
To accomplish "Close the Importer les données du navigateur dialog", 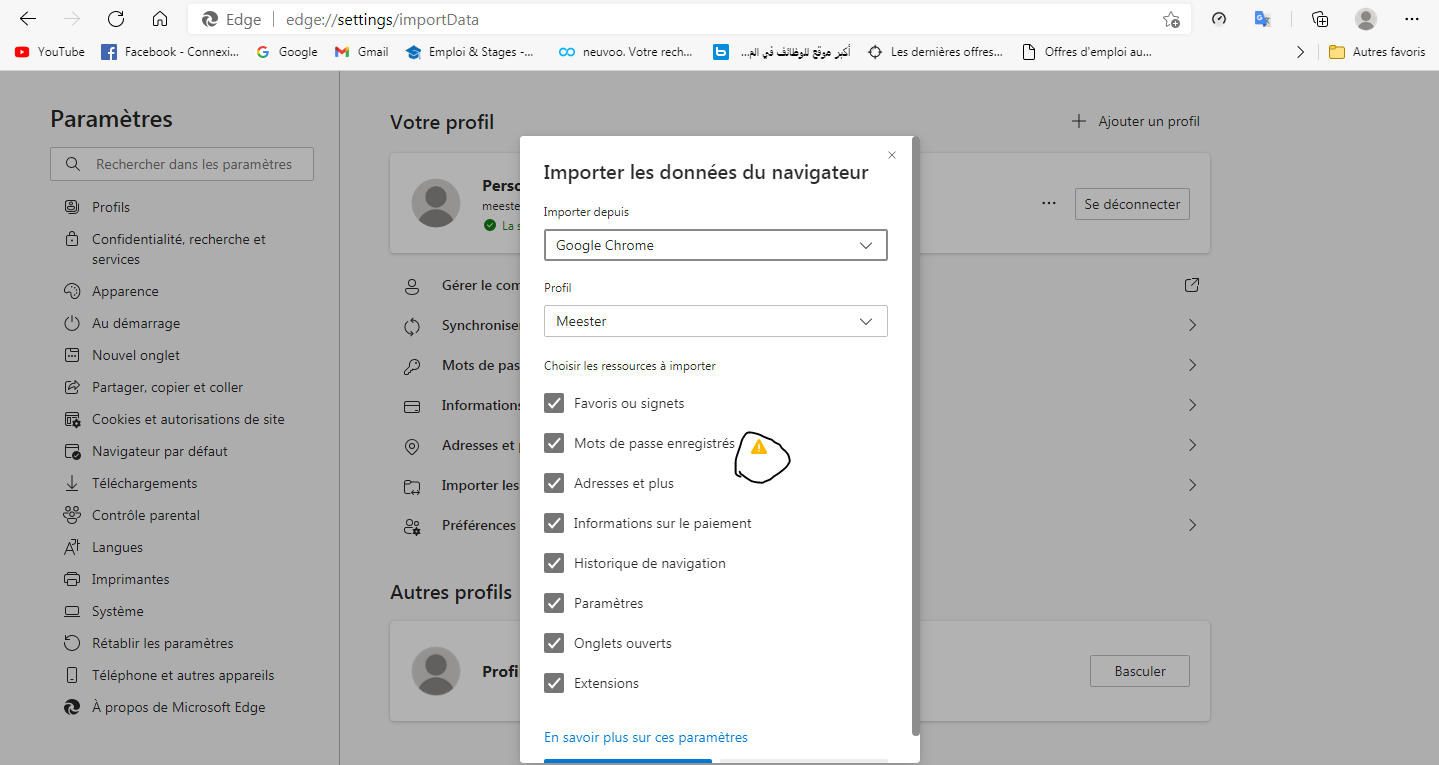I will (x=892, y=155).
